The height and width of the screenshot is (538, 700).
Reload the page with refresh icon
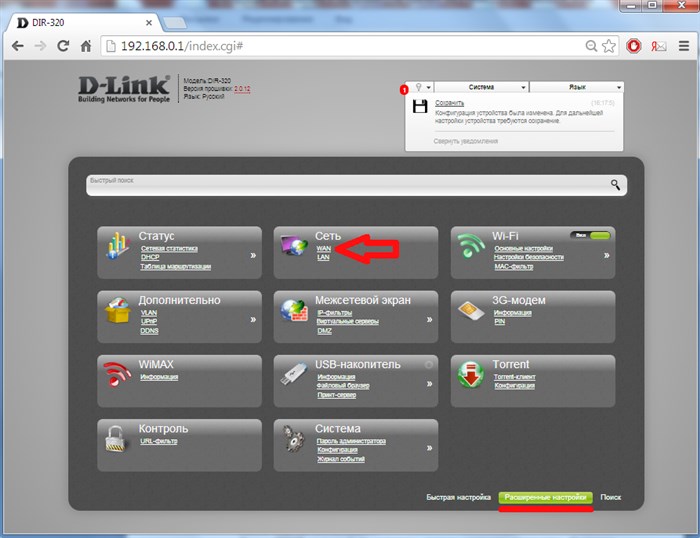point(63,46)
